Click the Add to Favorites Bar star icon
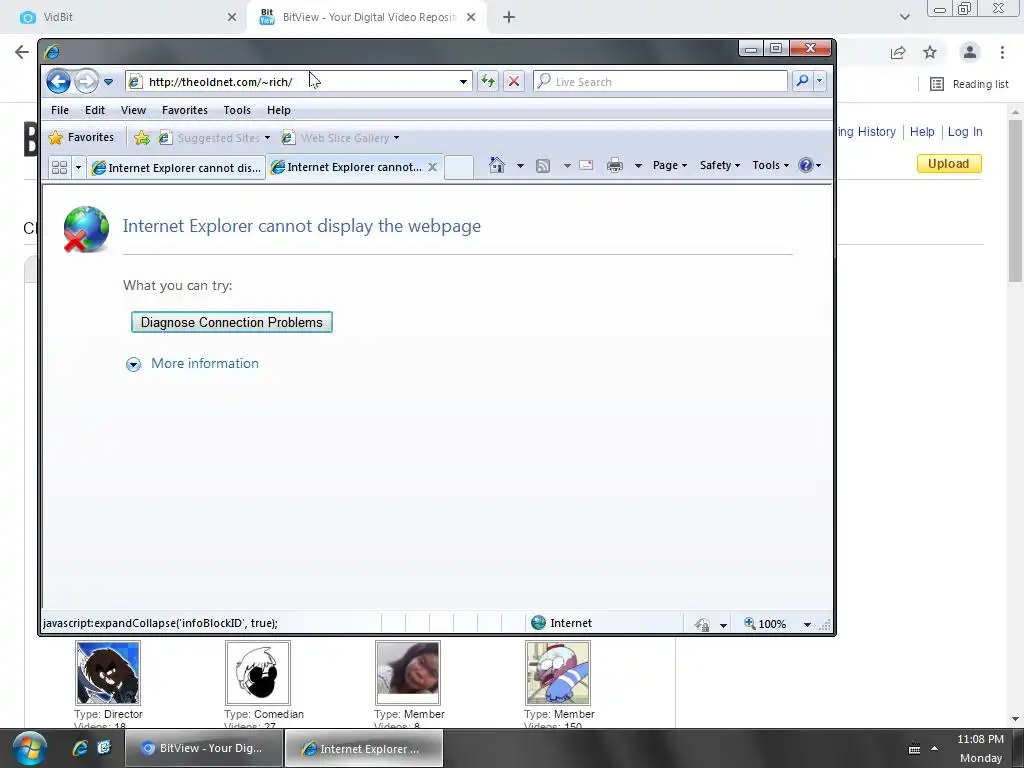This screenshot has width=1024, height=768. click(x=142, y=138)
